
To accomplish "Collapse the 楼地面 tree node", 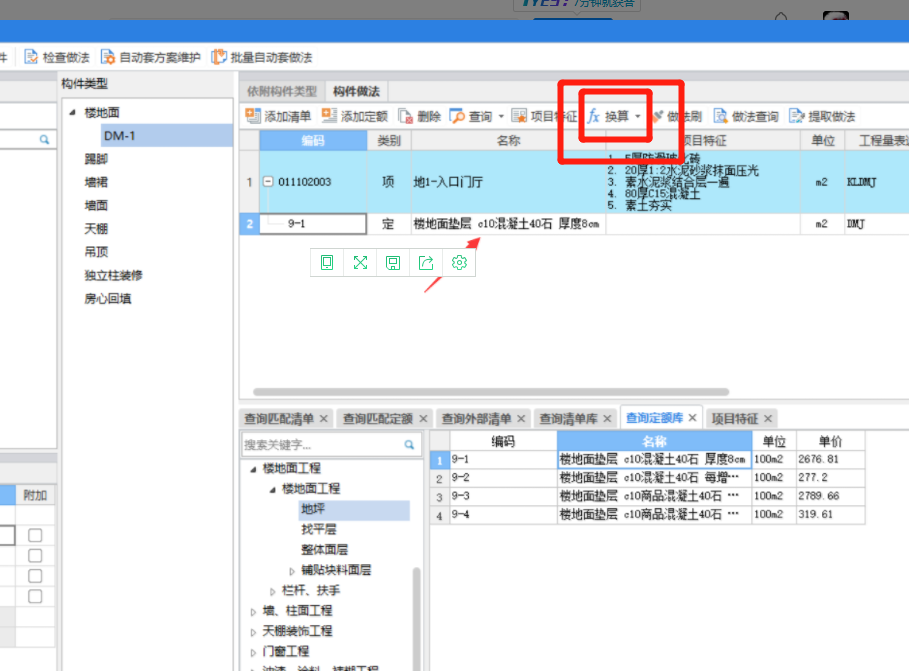I will pos(72,113).
